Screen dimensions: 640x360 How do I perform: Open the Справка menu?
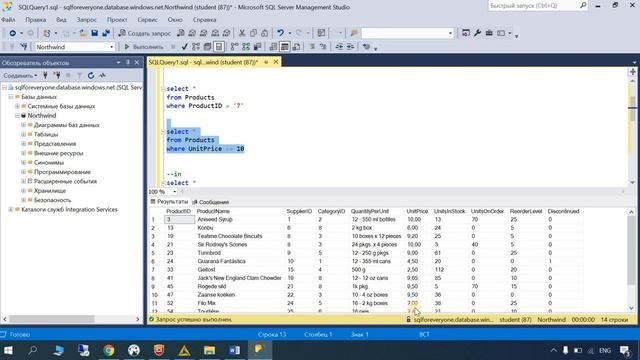point(204,20)
